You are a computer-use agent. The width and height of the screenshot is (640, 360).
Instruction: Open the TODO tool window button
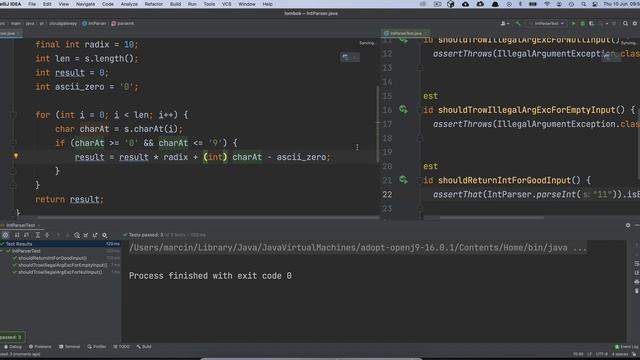121,347
